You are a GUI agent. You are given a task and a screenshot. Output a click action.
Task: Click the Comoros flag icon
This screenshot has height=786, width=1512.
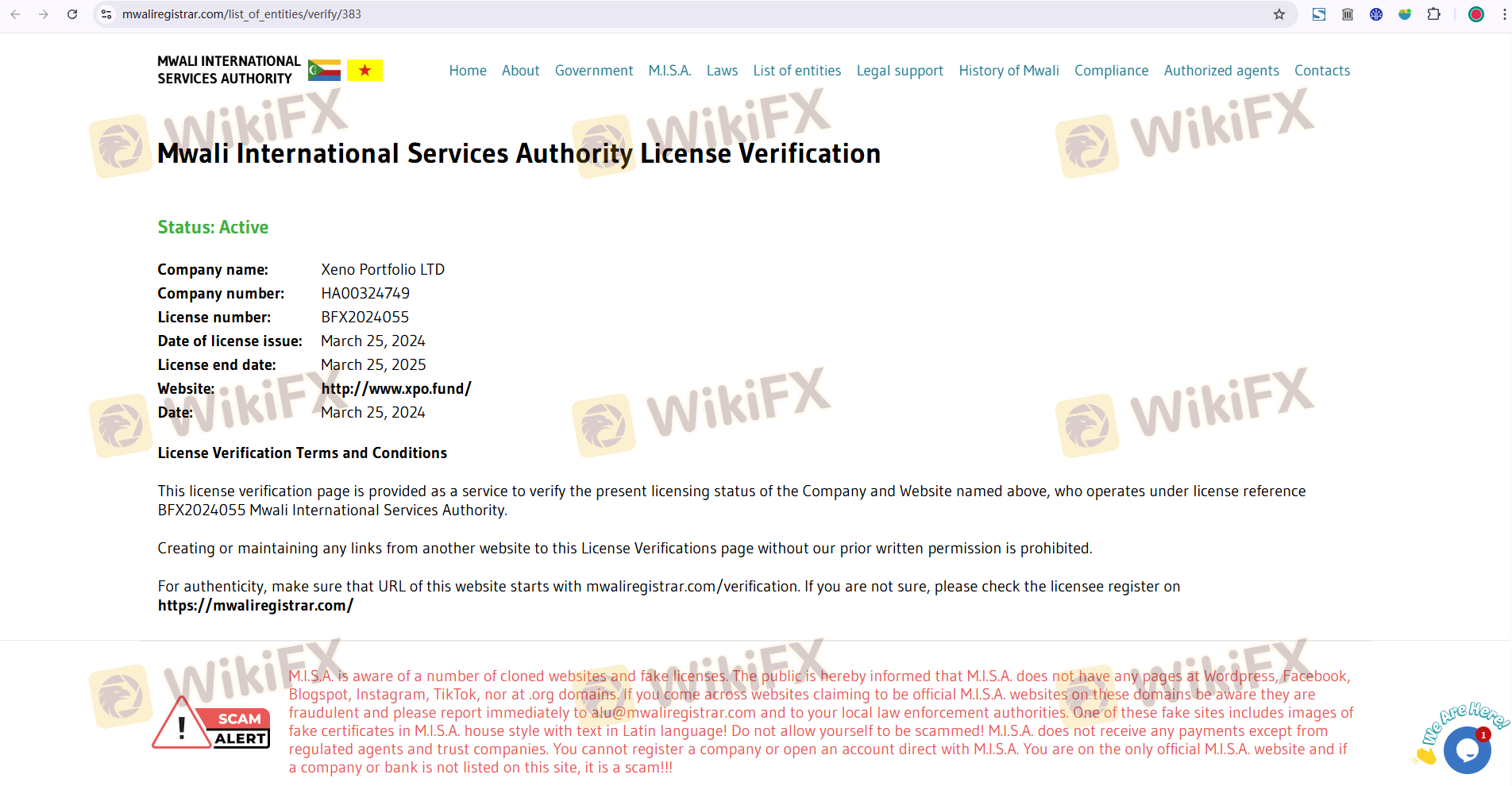[x=324, y=71]
